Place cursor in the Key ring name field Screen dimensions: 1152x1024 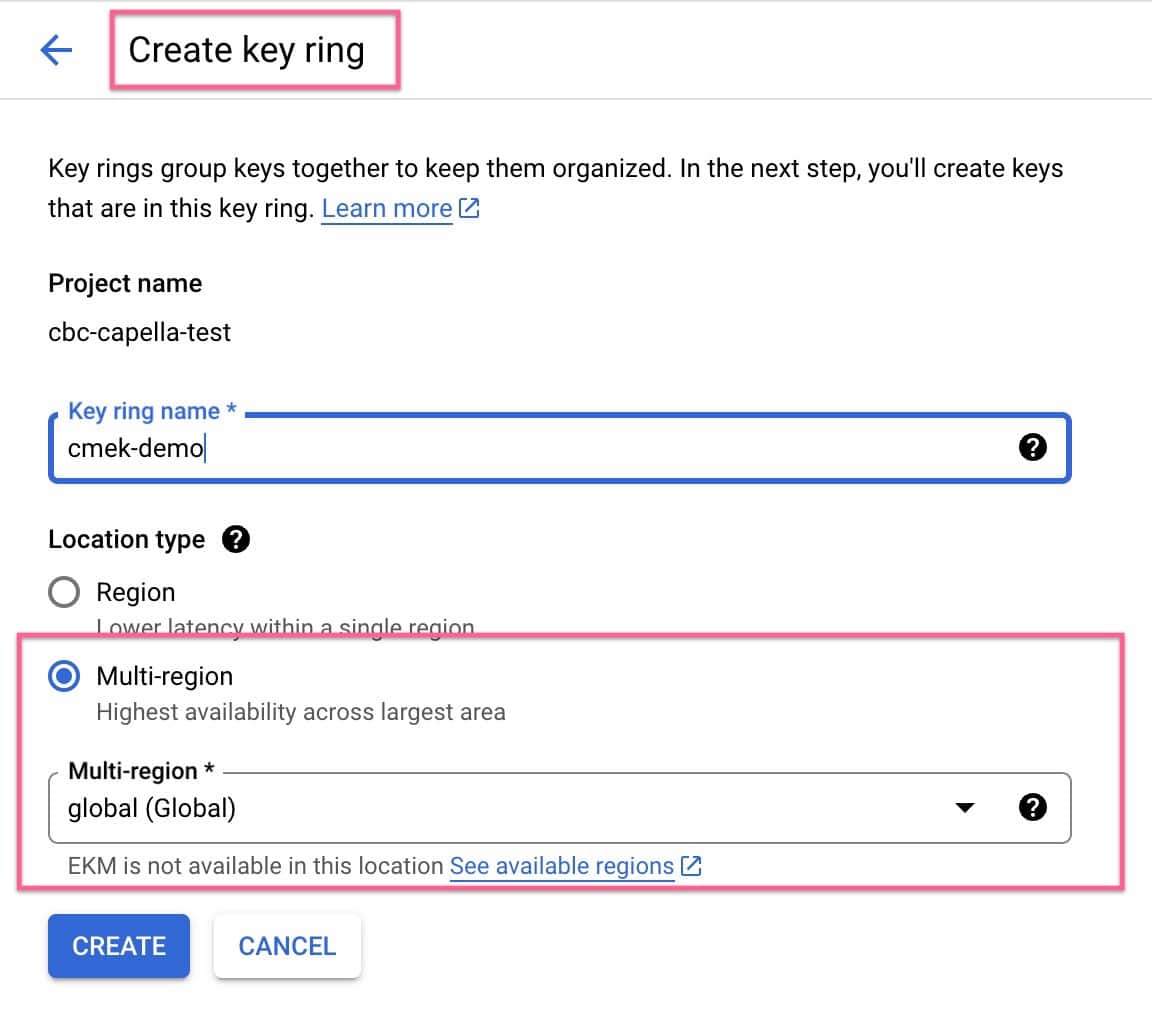[x=500, y=447]
